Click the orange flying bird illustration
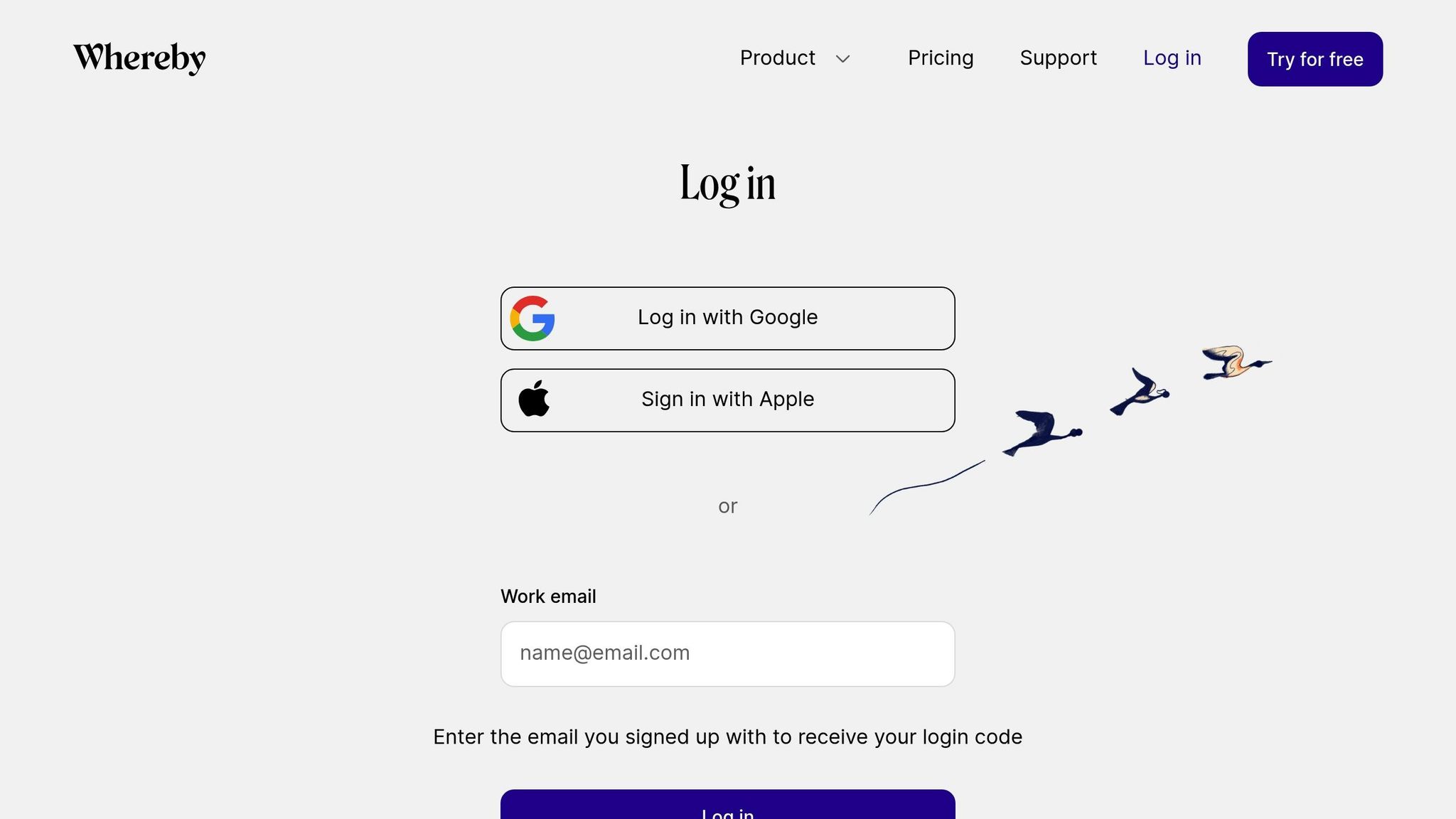Screen dimensions: 1456x819 coord(1236,363)
